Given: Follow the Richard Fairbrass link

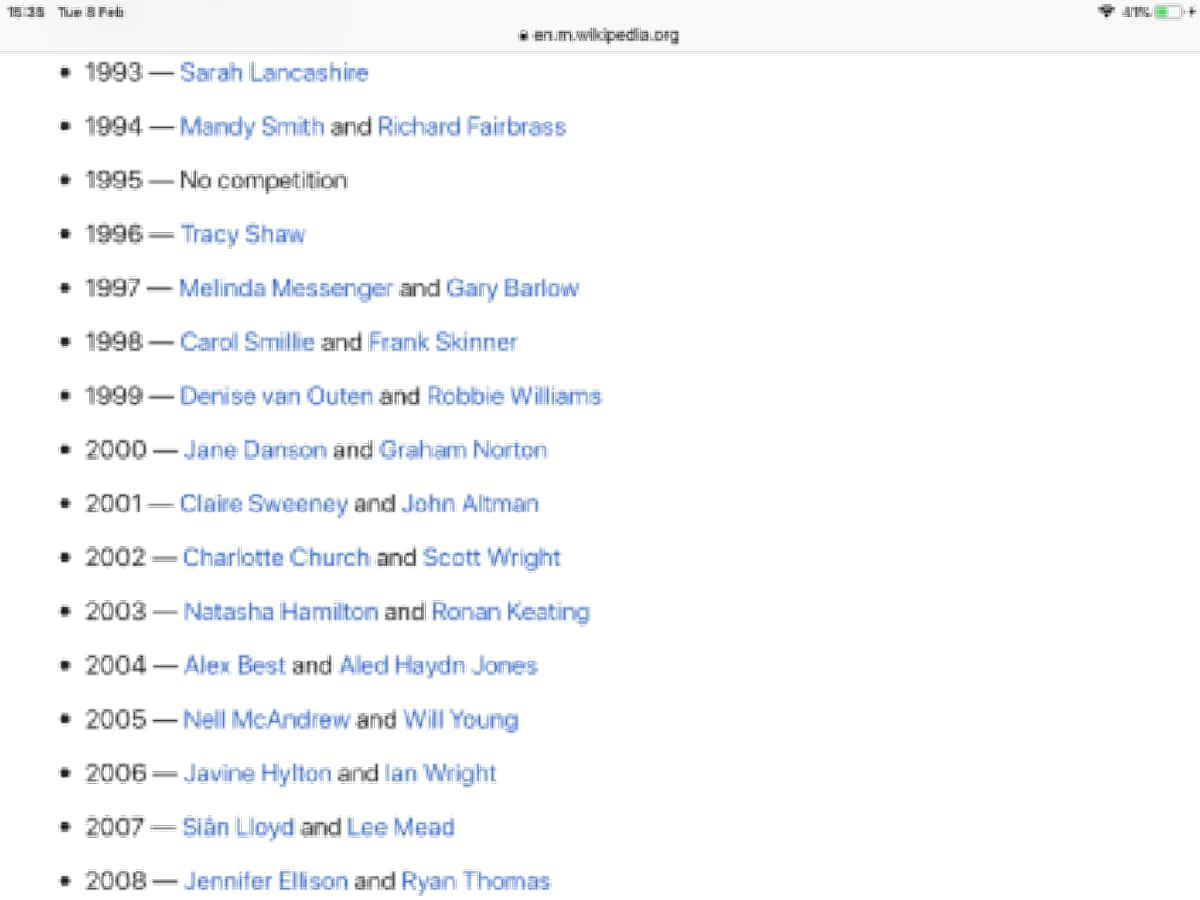Looking at the screenshot, I should coord(471,127).
